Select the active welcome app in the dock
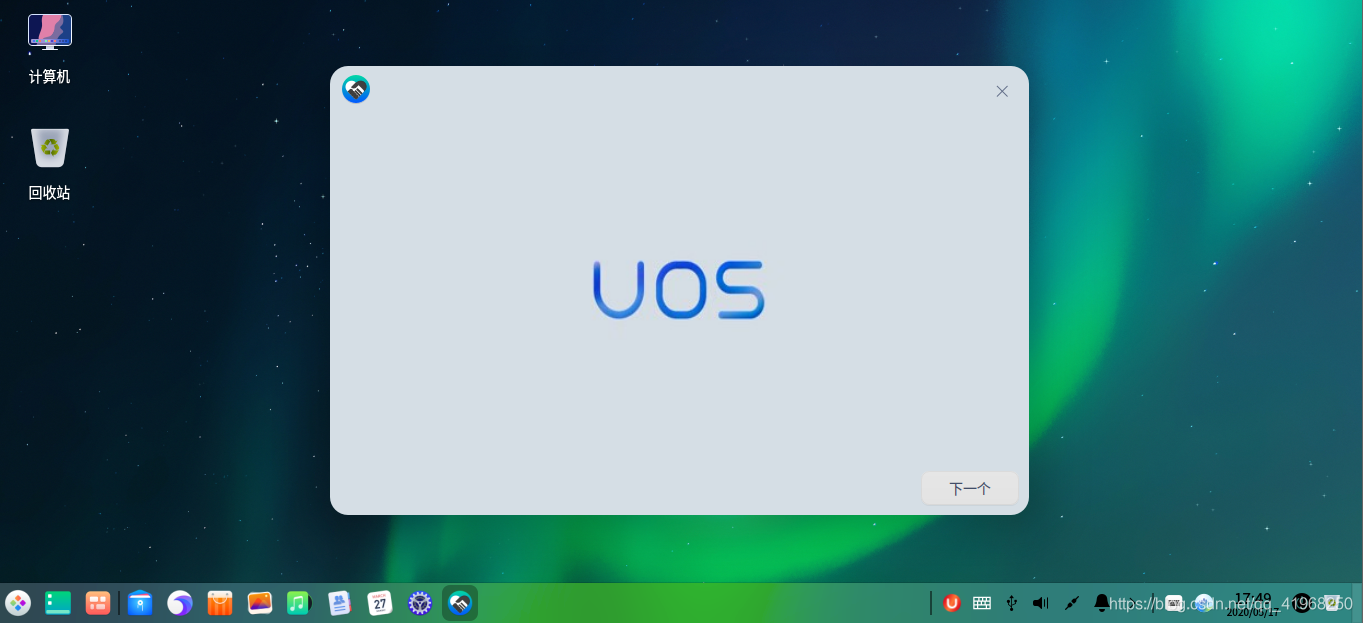 pos(460,603)
